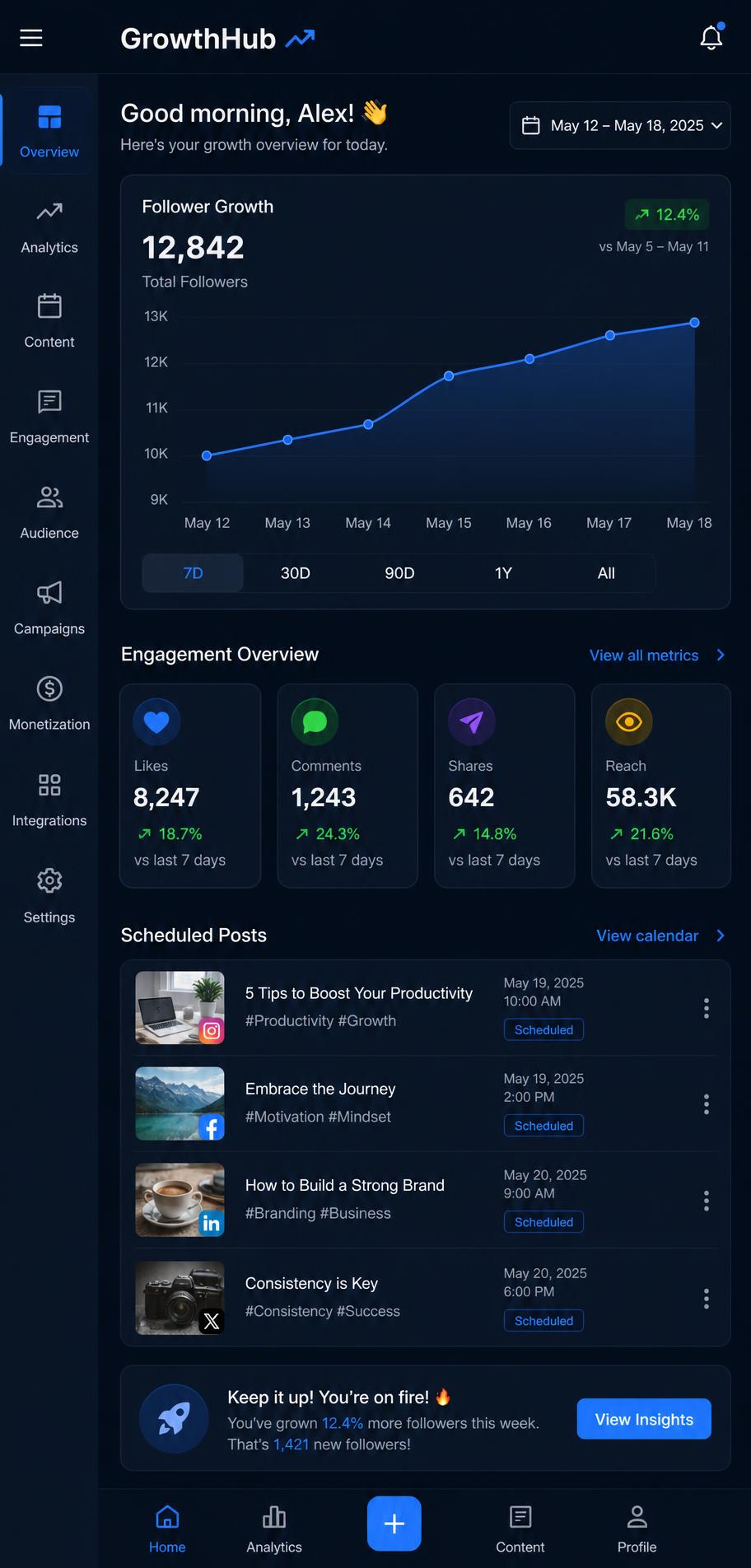This screenshot has width=751, height=1568.
Task: Open Campaigns megaphone in sidebar
Action: coord(49,593)
